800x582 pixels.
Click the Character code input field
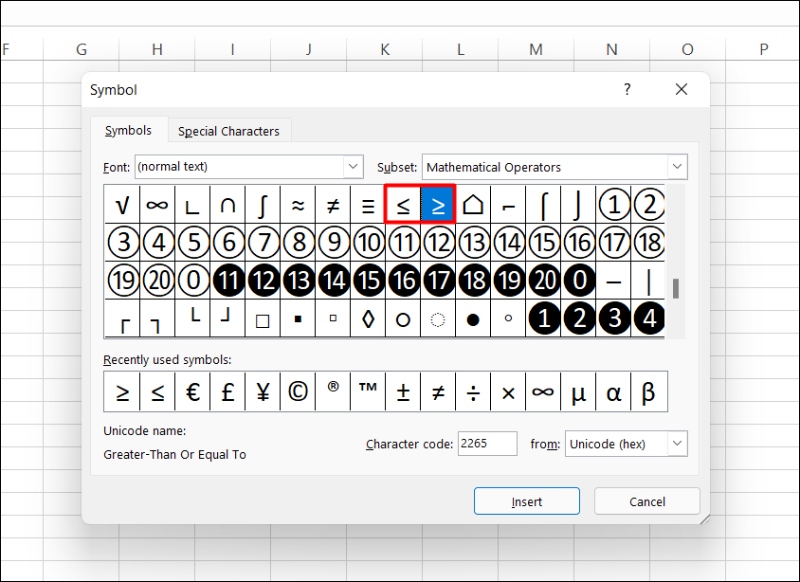[487, 444]
